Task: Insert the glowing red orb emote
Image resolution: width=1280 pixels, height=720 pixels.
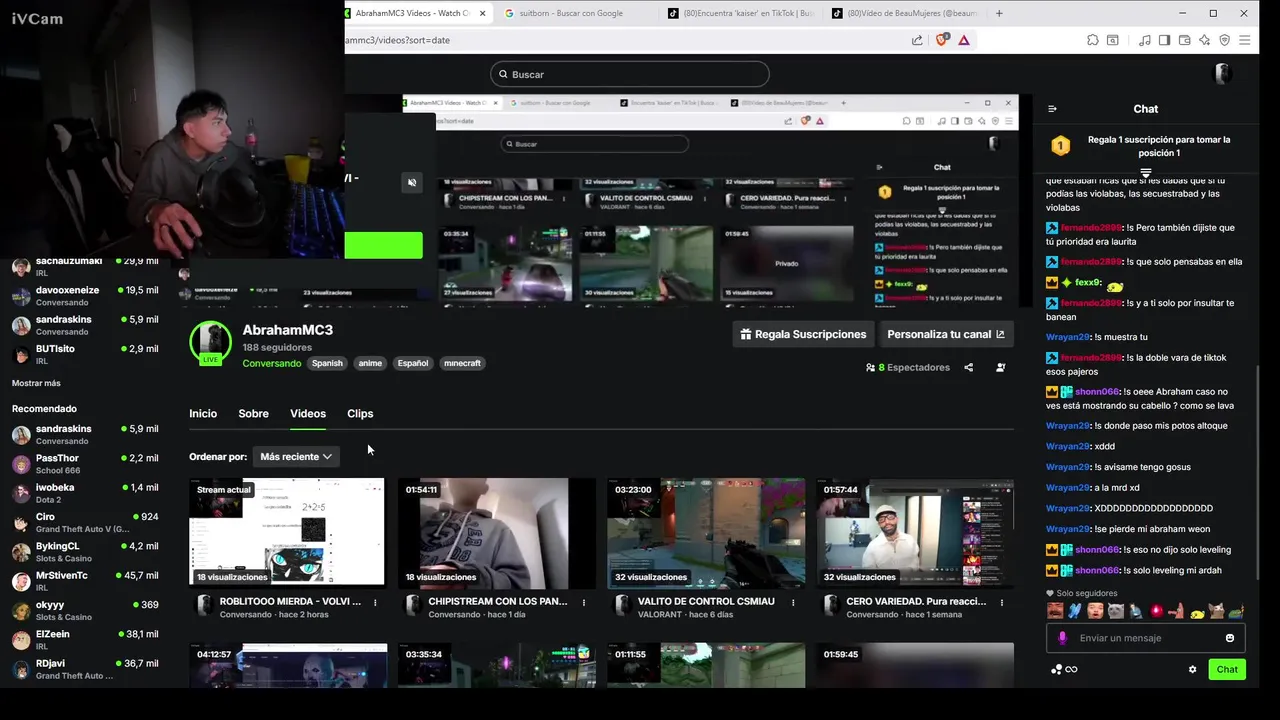Action: pyautogui.click(x=1157, y=611)
